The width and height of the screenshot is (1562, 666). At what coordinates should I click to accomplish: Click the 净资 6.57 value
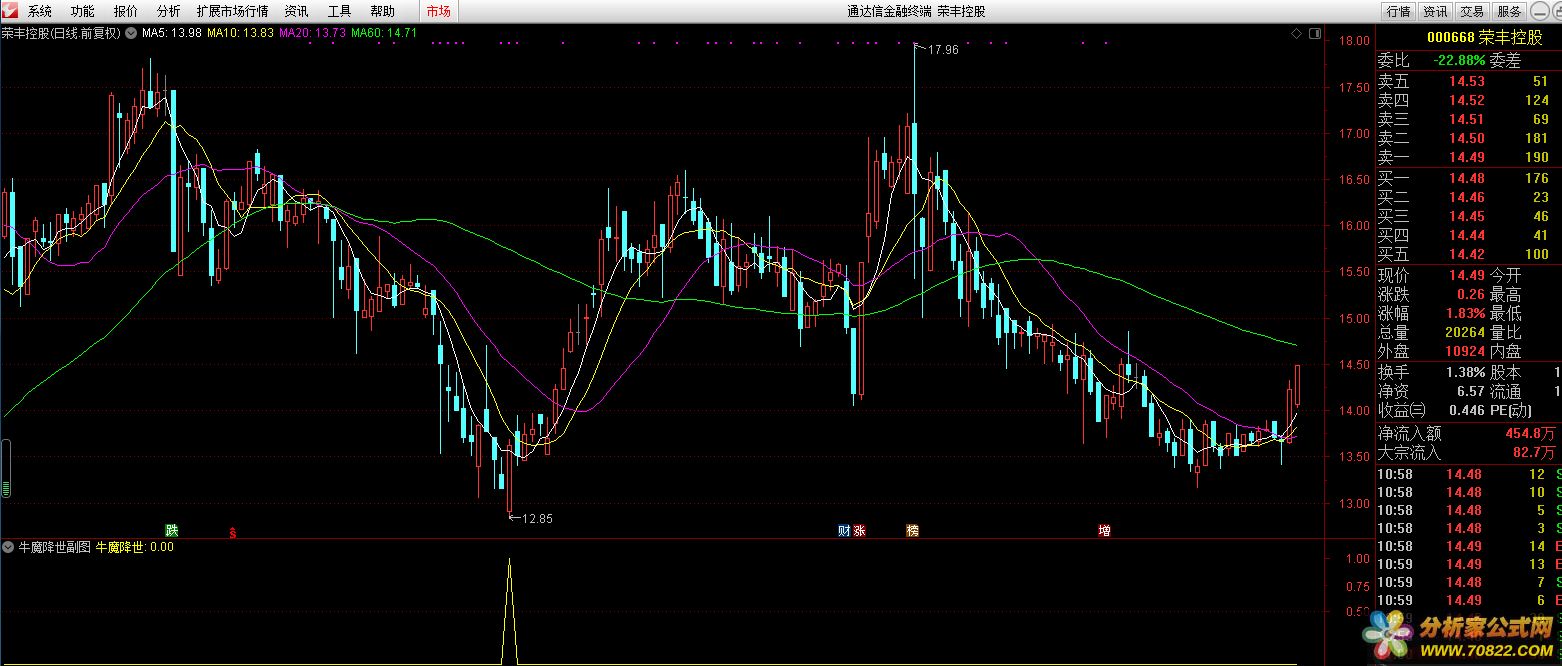pyautogui.click(x=1471, y=391)
